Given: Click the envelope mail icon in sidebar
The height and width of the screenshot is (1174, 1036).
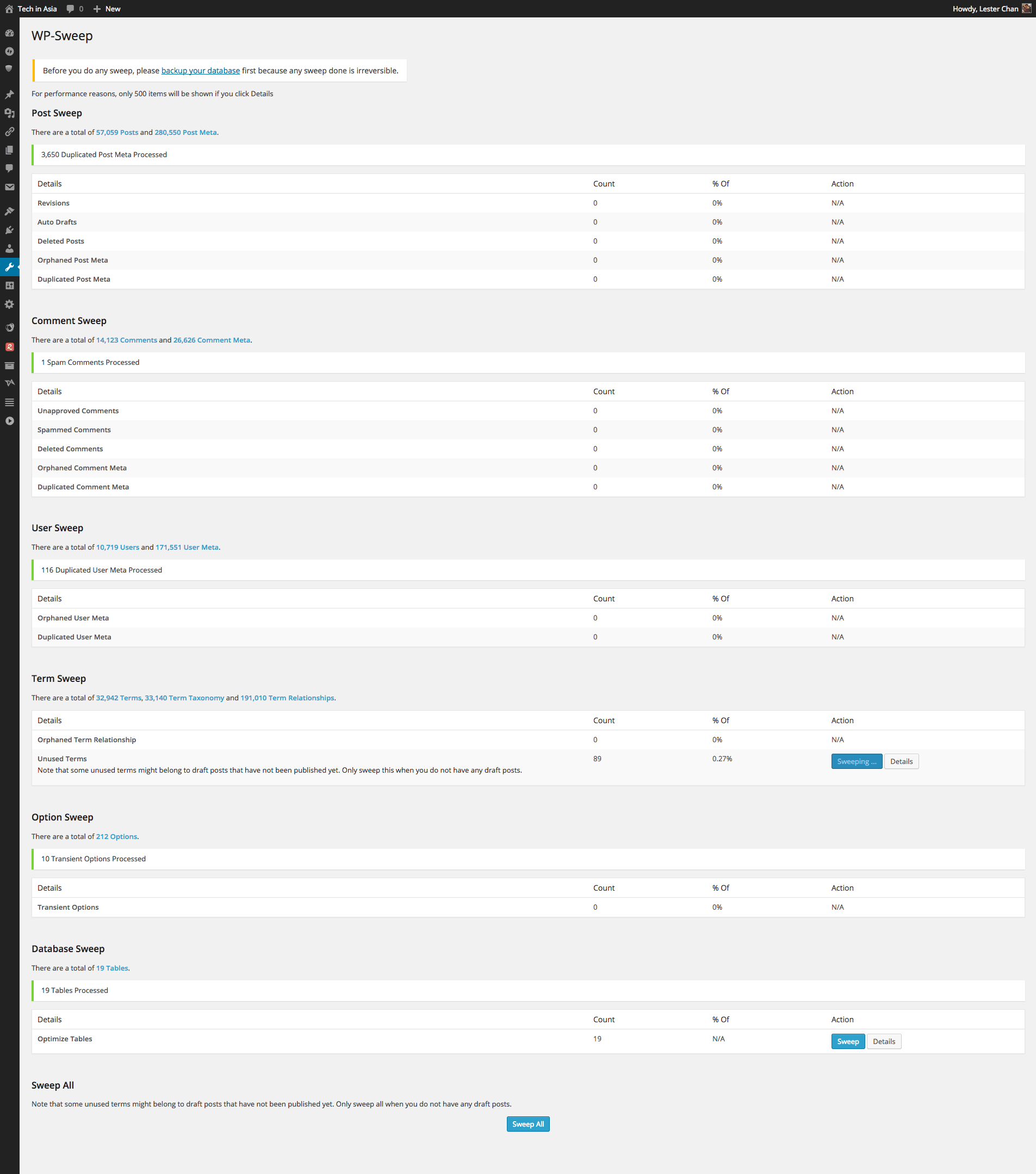Looking at the screenshot, I should pyautogui.click(x=9, y=187).
